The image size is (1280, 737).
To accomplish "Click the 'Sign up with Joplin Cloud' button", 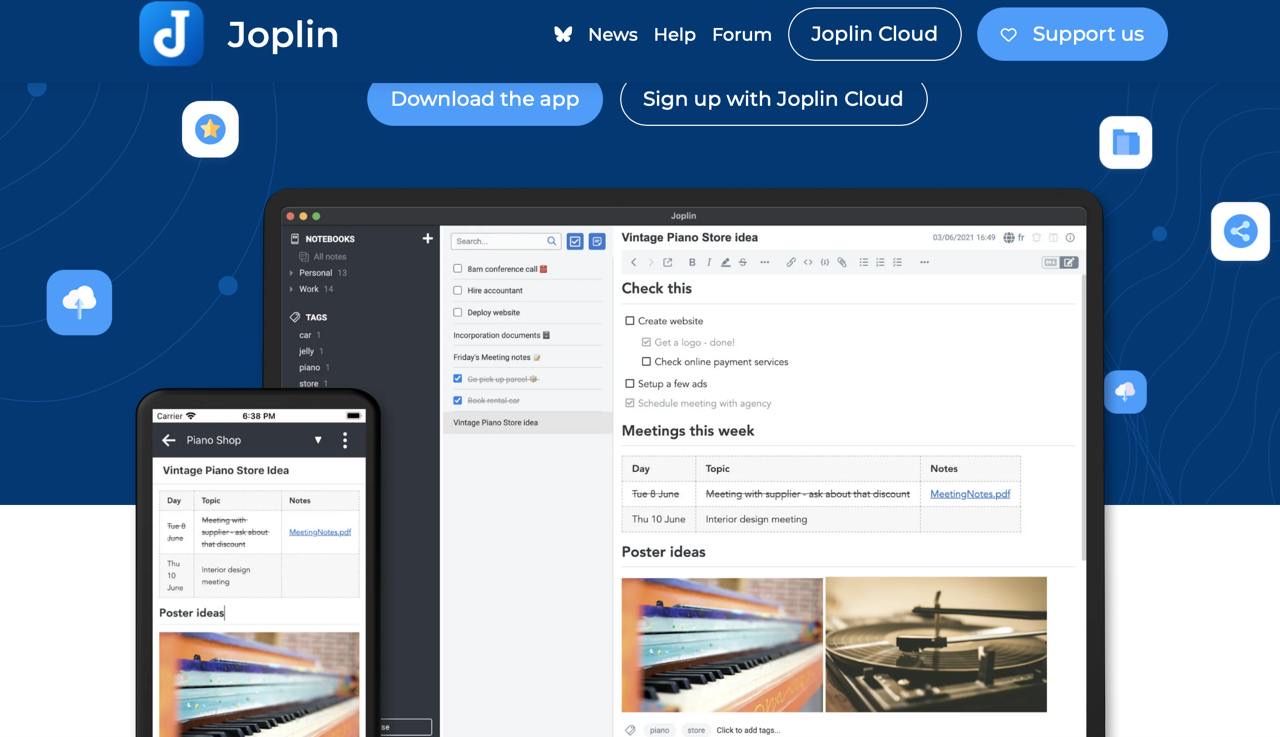I will pyautogui.click(x=773, y=99).
